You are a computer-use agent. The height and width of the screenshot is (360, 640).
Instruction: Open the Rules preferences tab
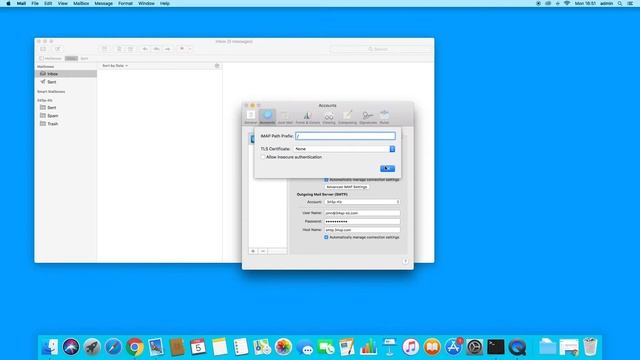[384, 117]
